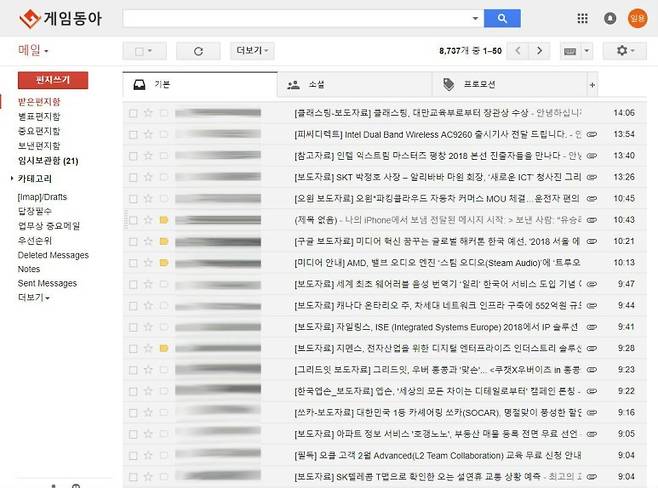
Task: Go to the next page of messages
Action: pos(540,51)
